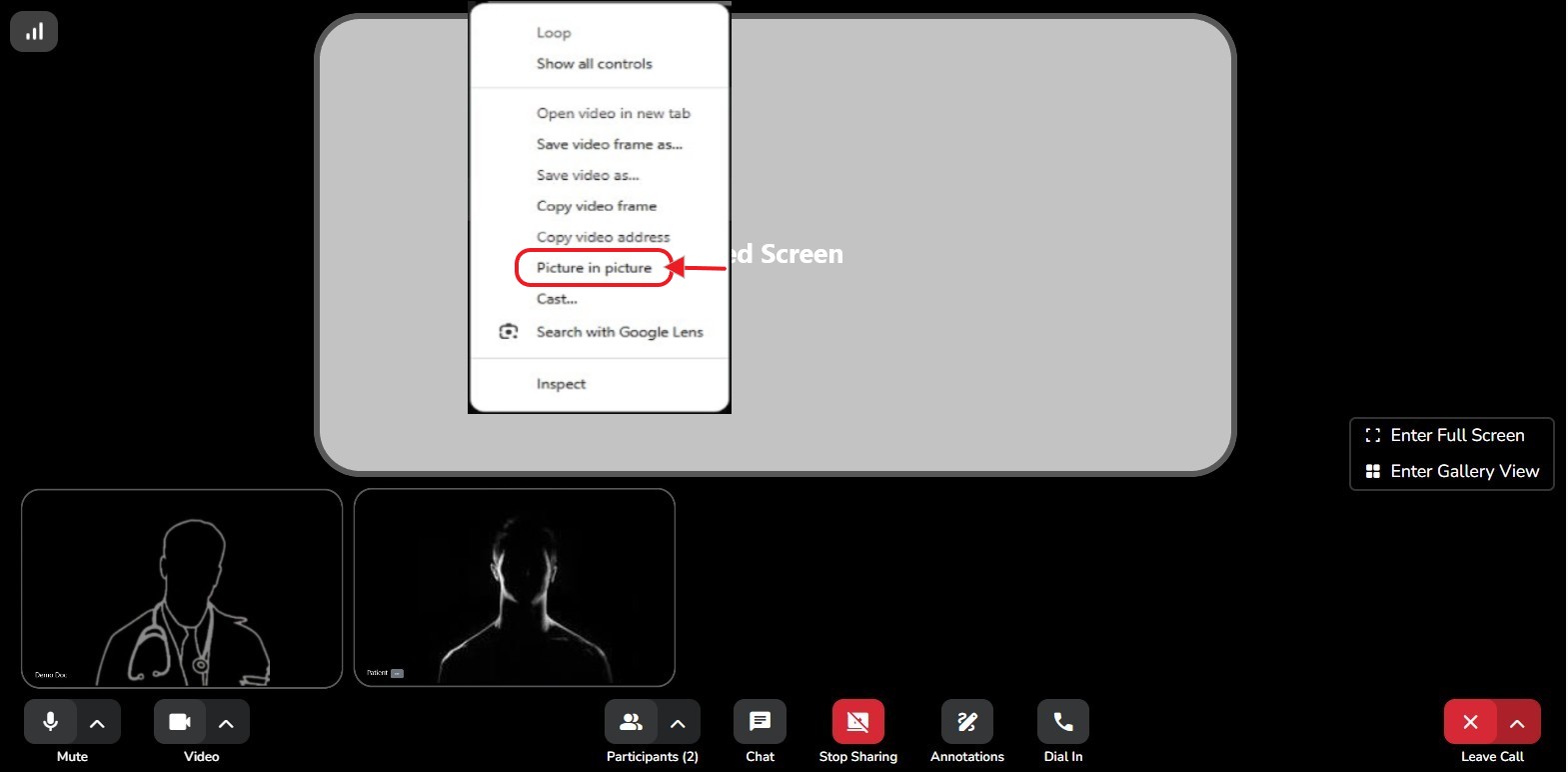Open the Chat panel

(760, 722)
